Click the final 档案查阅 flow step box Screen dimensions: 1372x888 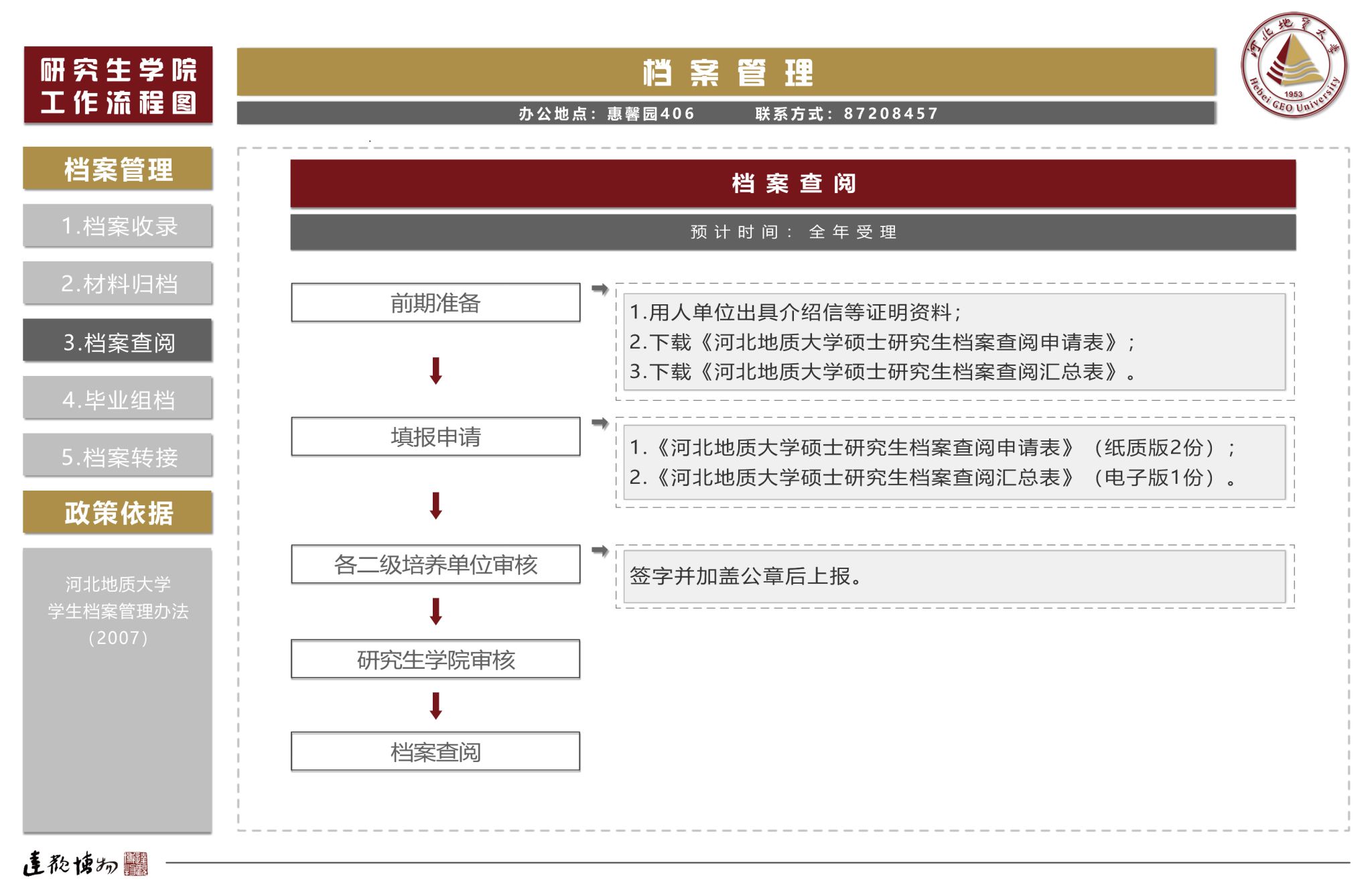435,752
